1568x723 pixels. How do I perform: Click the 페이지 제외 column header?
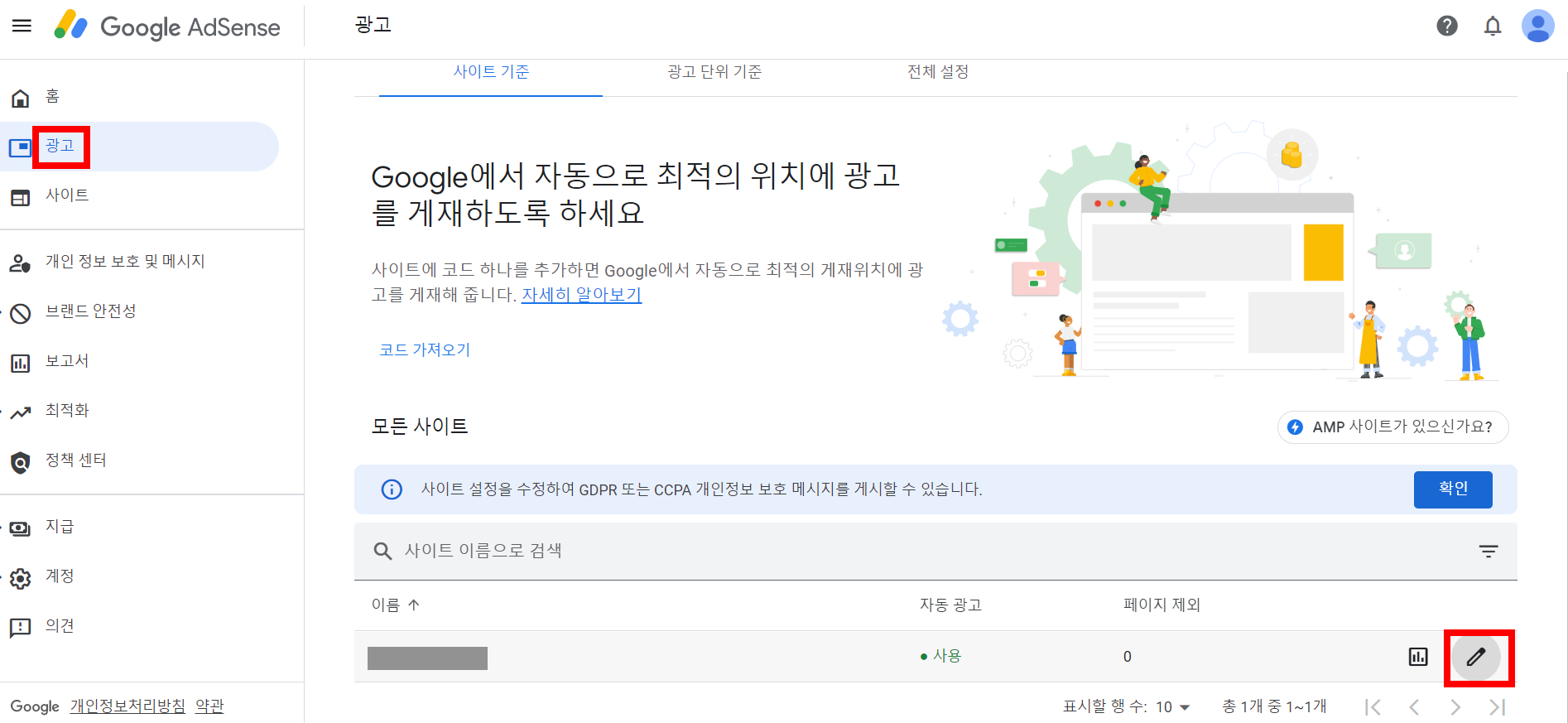pos(1162,605)
